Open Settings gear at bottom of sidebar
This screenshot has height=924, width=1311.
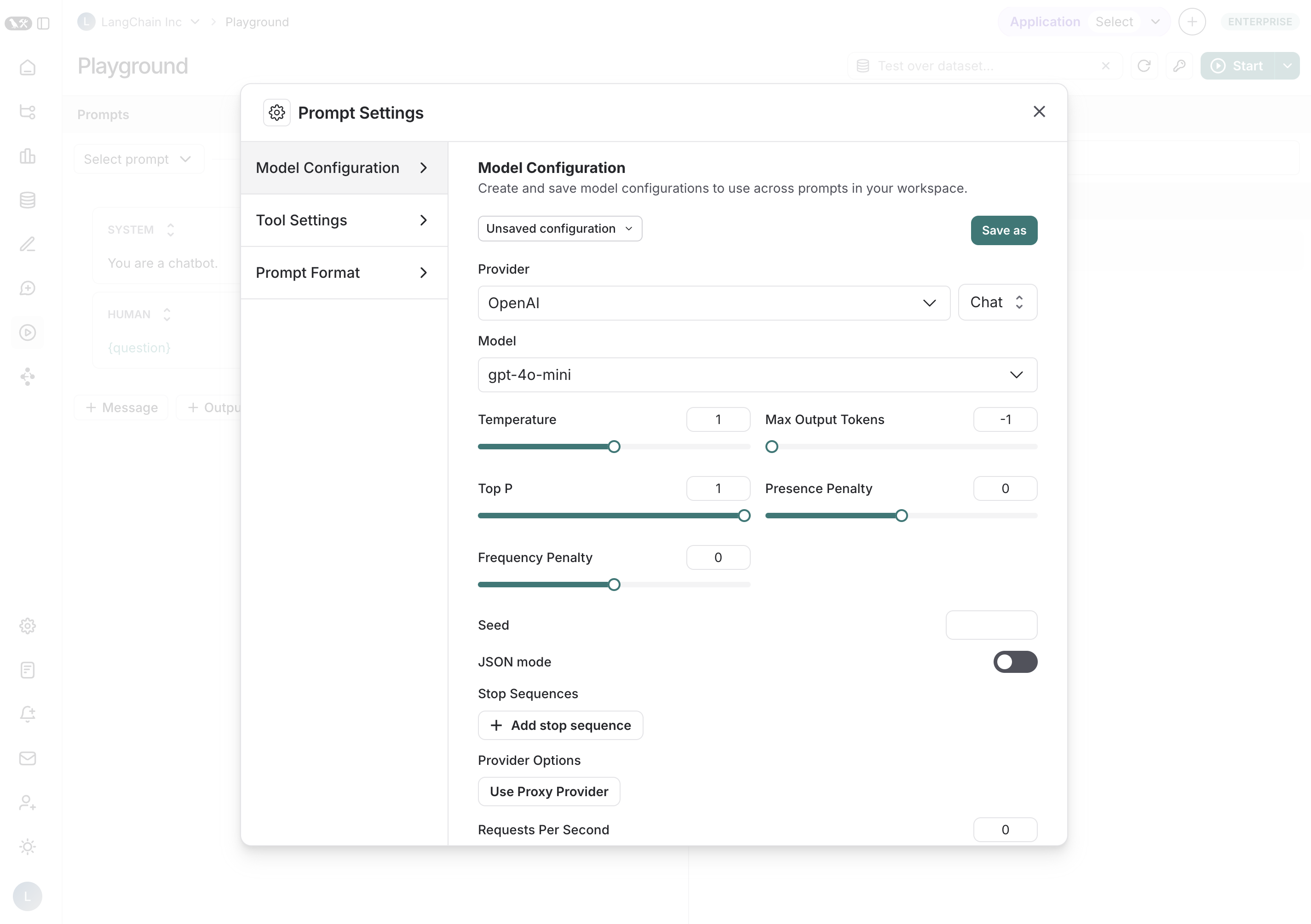[28, 626]
